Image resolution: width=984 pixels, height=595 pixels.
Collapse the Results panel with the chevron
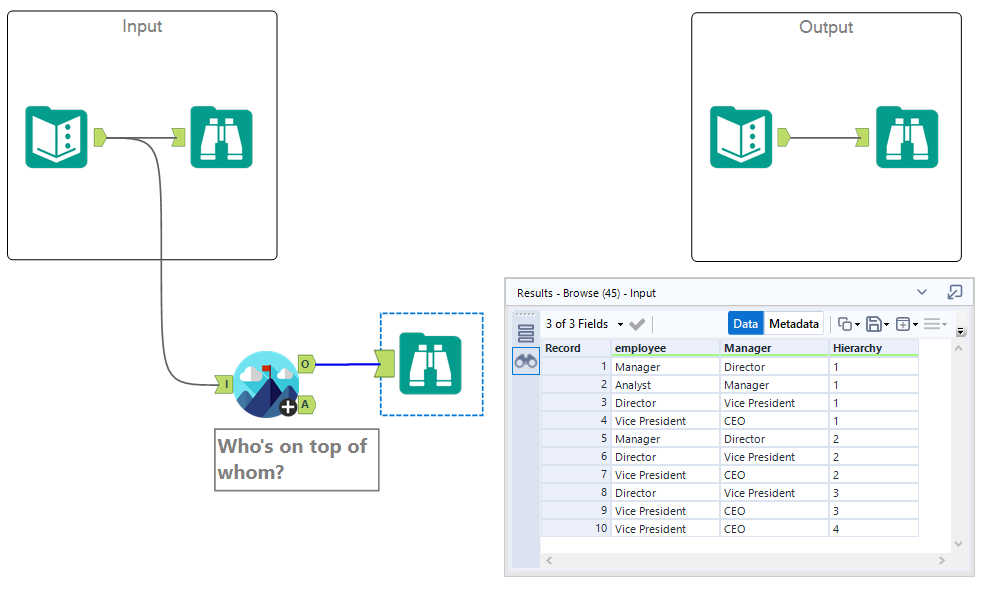point(922,292)
